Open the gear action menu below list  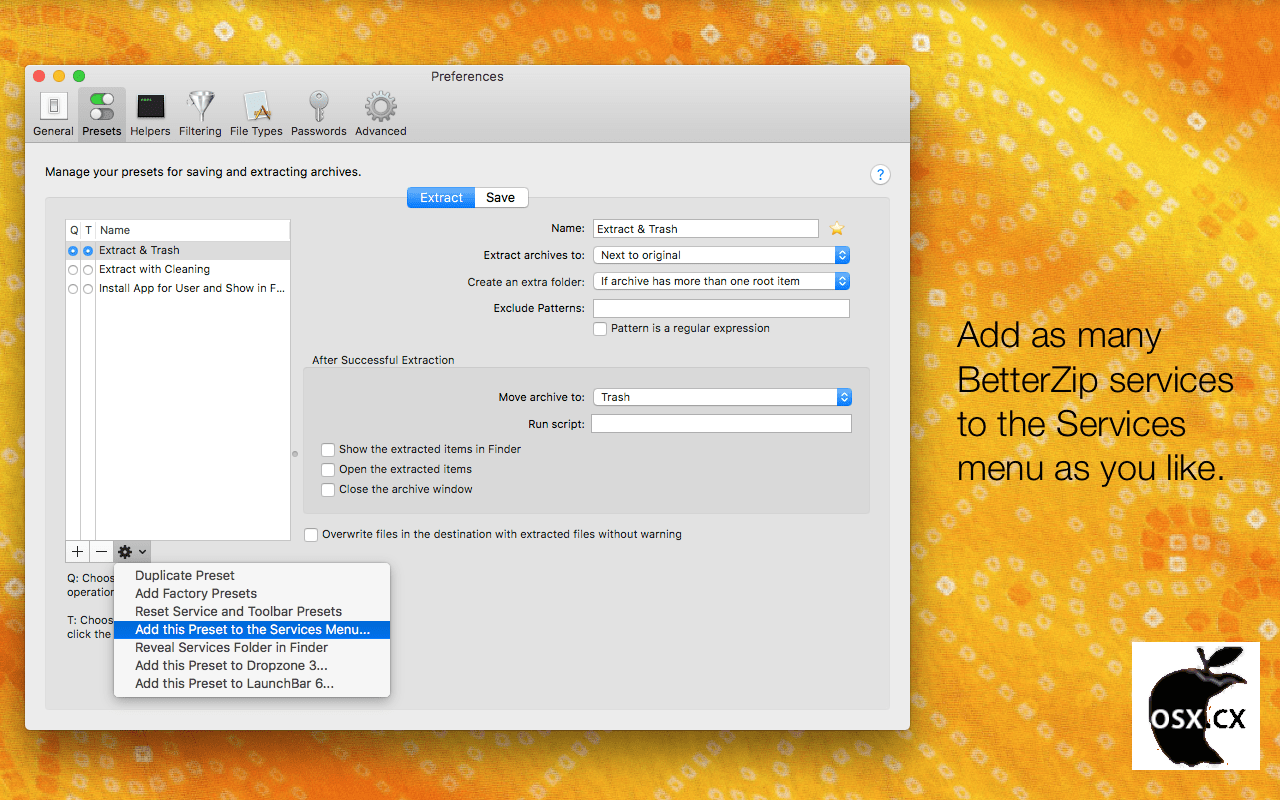[x=132, y=551]
